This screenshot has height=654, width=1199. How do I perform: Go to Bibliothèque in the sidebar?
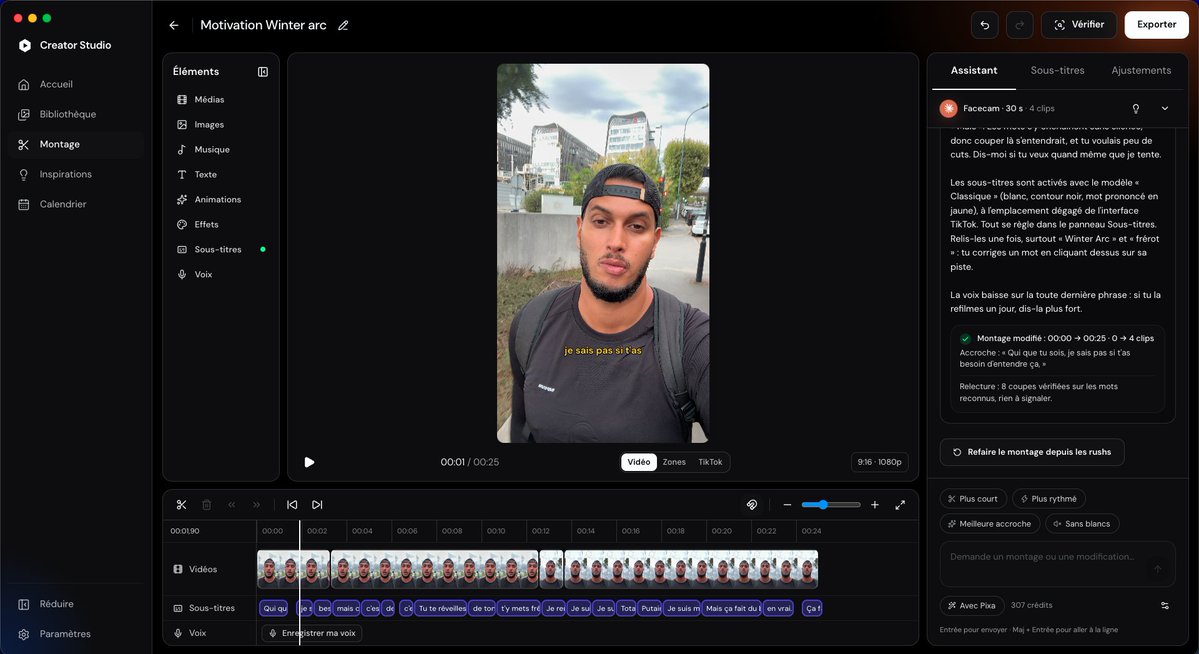point(76,115)
